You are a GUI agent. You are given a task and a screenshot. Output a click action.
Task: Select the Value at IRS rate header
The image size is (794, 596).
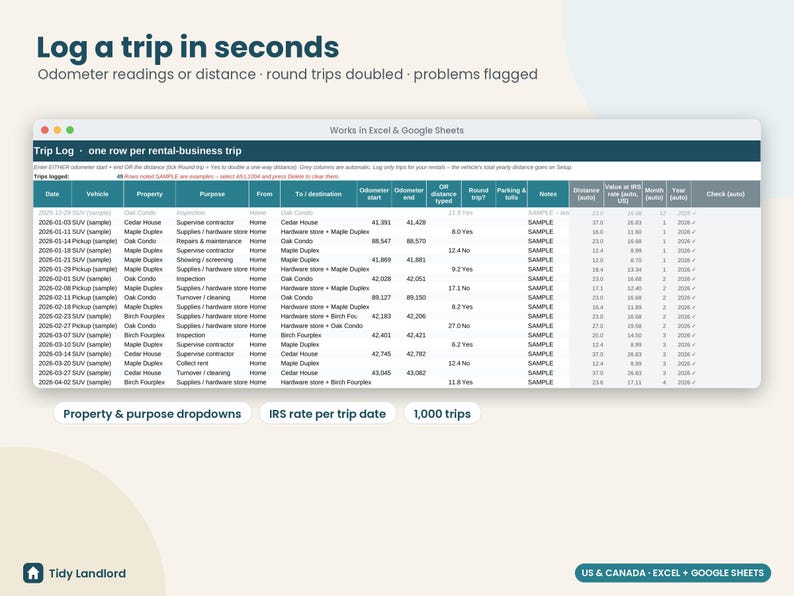click(x=622, y=194)
